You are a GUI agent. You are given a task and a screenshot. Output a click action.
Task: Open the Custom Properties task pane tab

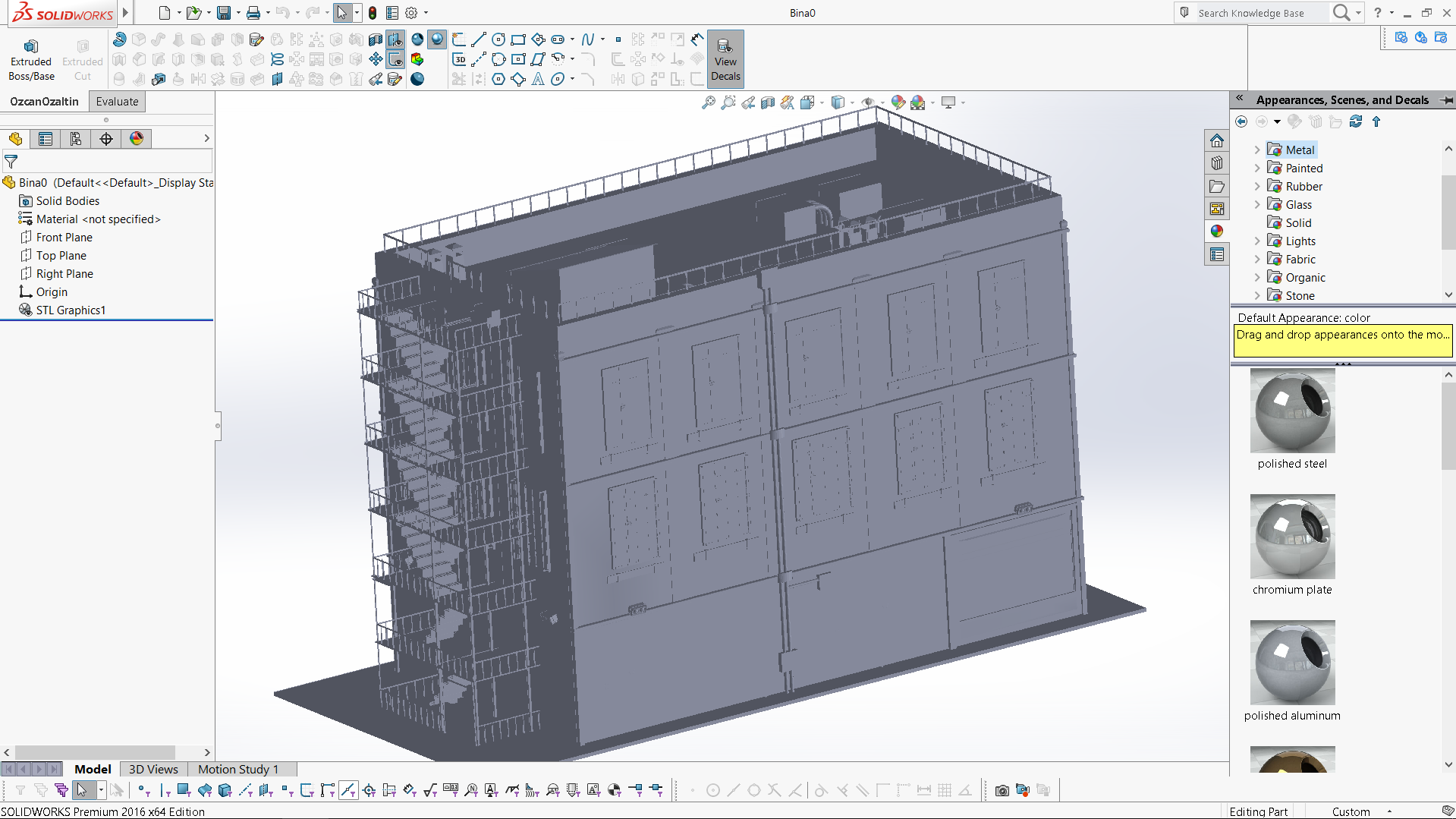coord(1217,255)
